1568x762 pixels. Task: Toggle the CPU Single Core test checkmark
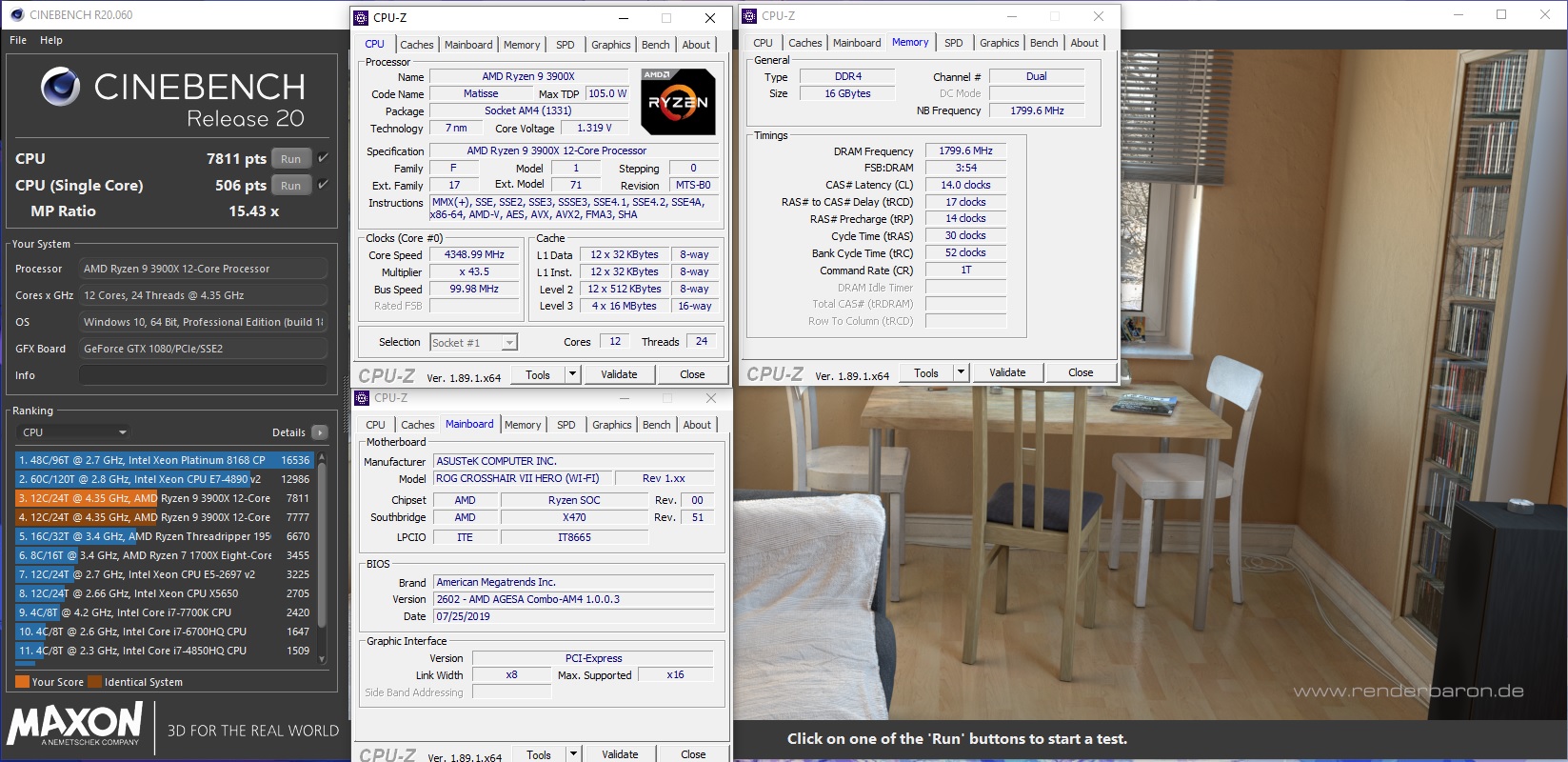pos(323,185)
